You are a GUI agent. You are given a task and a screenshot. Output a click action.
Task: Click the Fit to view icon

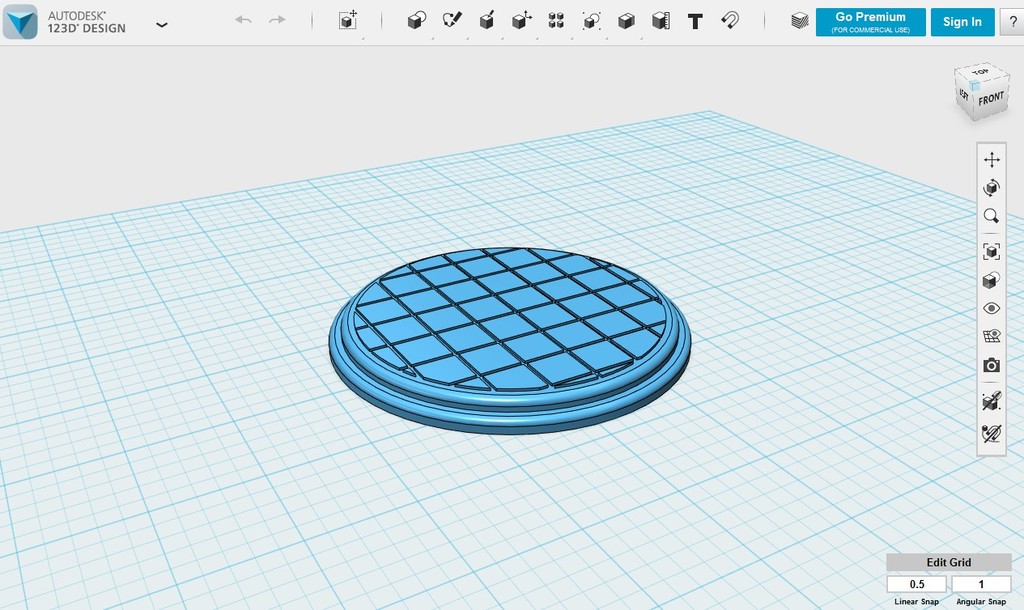(x=991, y=251)
